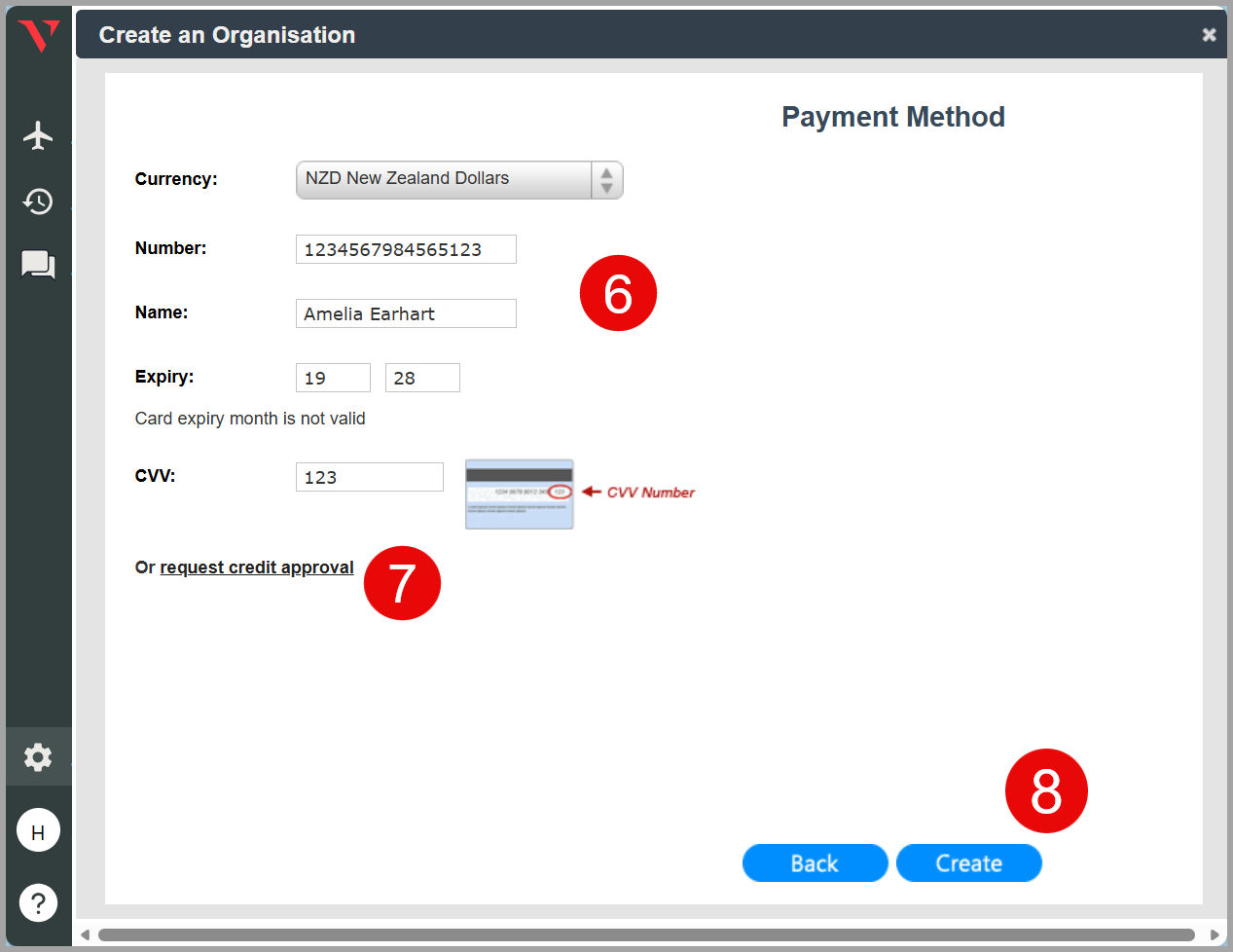Click the red V logo icon
The width and height of the screenshot is (1233, 952).
pos(39,36)
